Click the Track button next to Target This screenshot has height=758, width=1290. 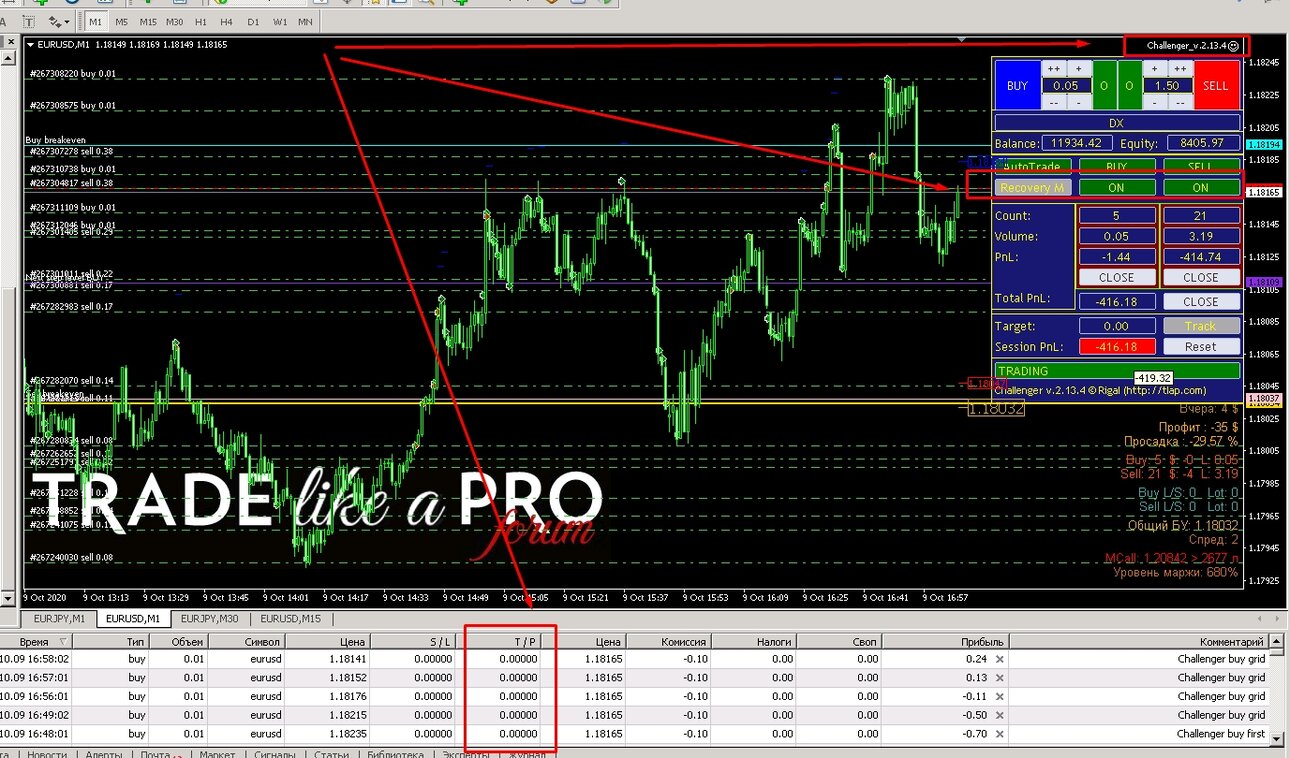[x=1200, y=326]
